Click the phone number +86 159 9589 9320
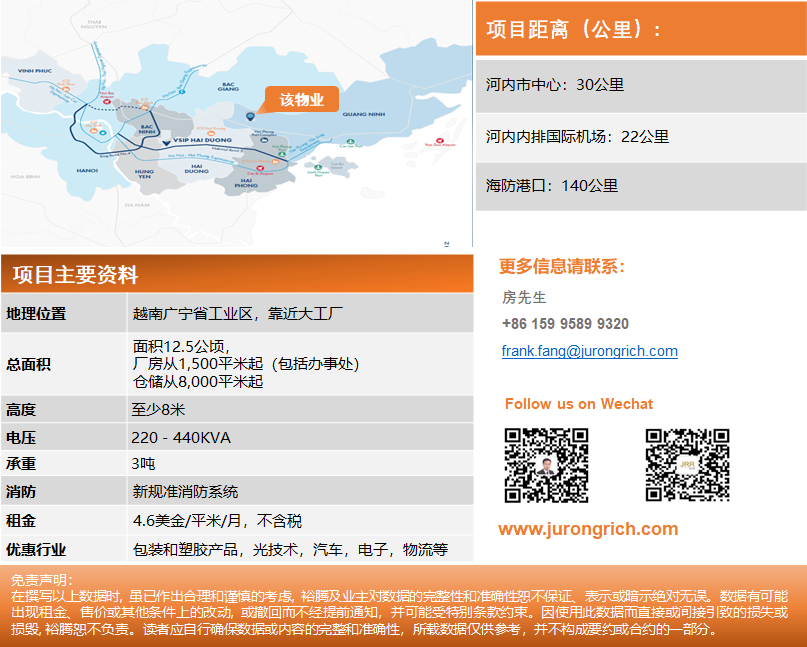 565,324
